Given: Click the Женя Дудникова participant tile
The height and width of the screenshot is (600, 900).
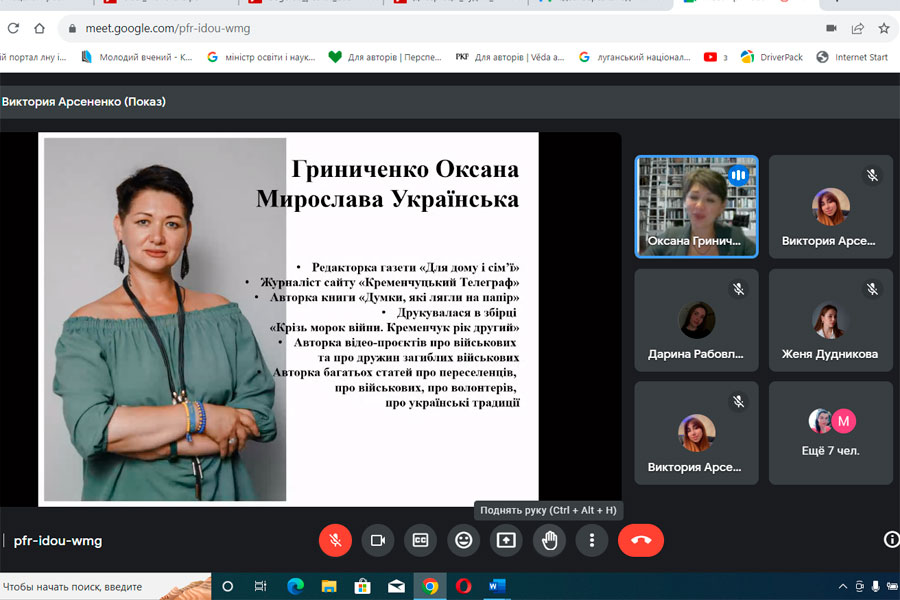Looking at the screenshot, I should (x=830, y=319).
